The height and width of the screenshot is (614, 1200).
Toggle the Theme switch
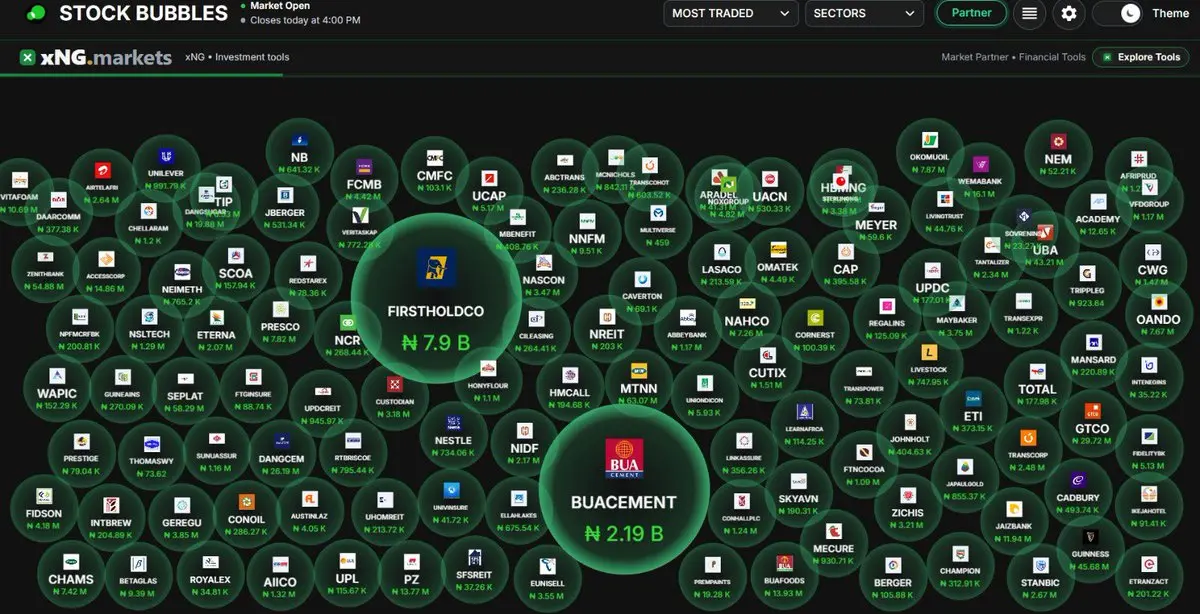[x=1117, y=14]
